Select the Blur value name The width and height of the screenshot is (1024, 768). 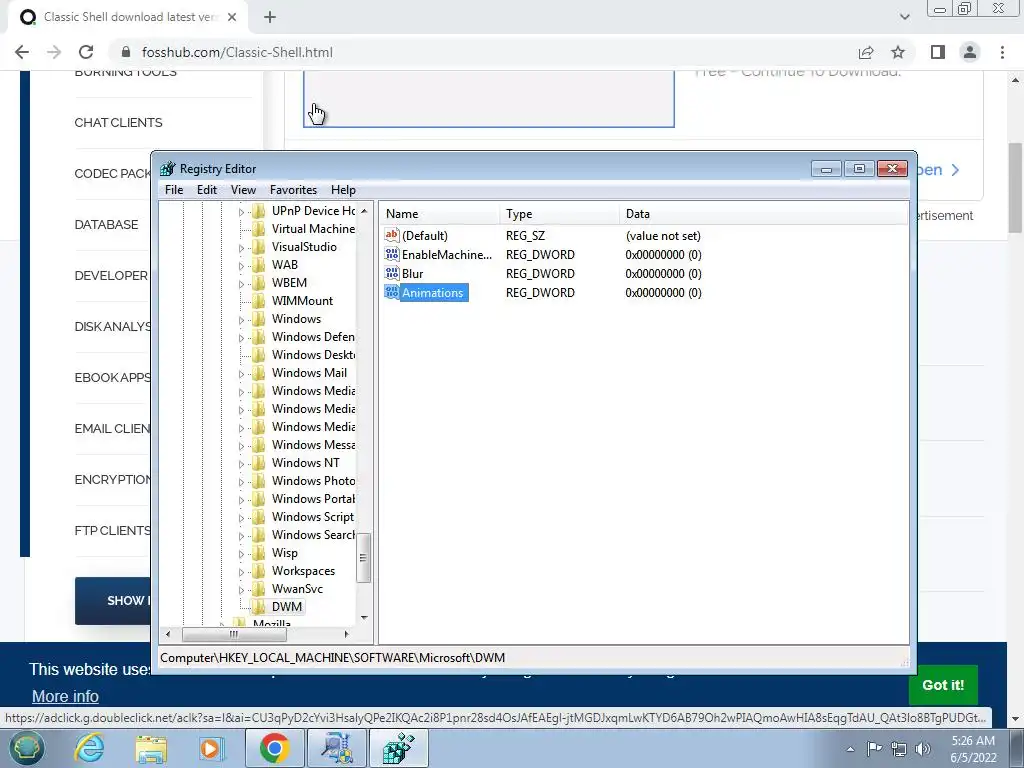coord(412,273)
